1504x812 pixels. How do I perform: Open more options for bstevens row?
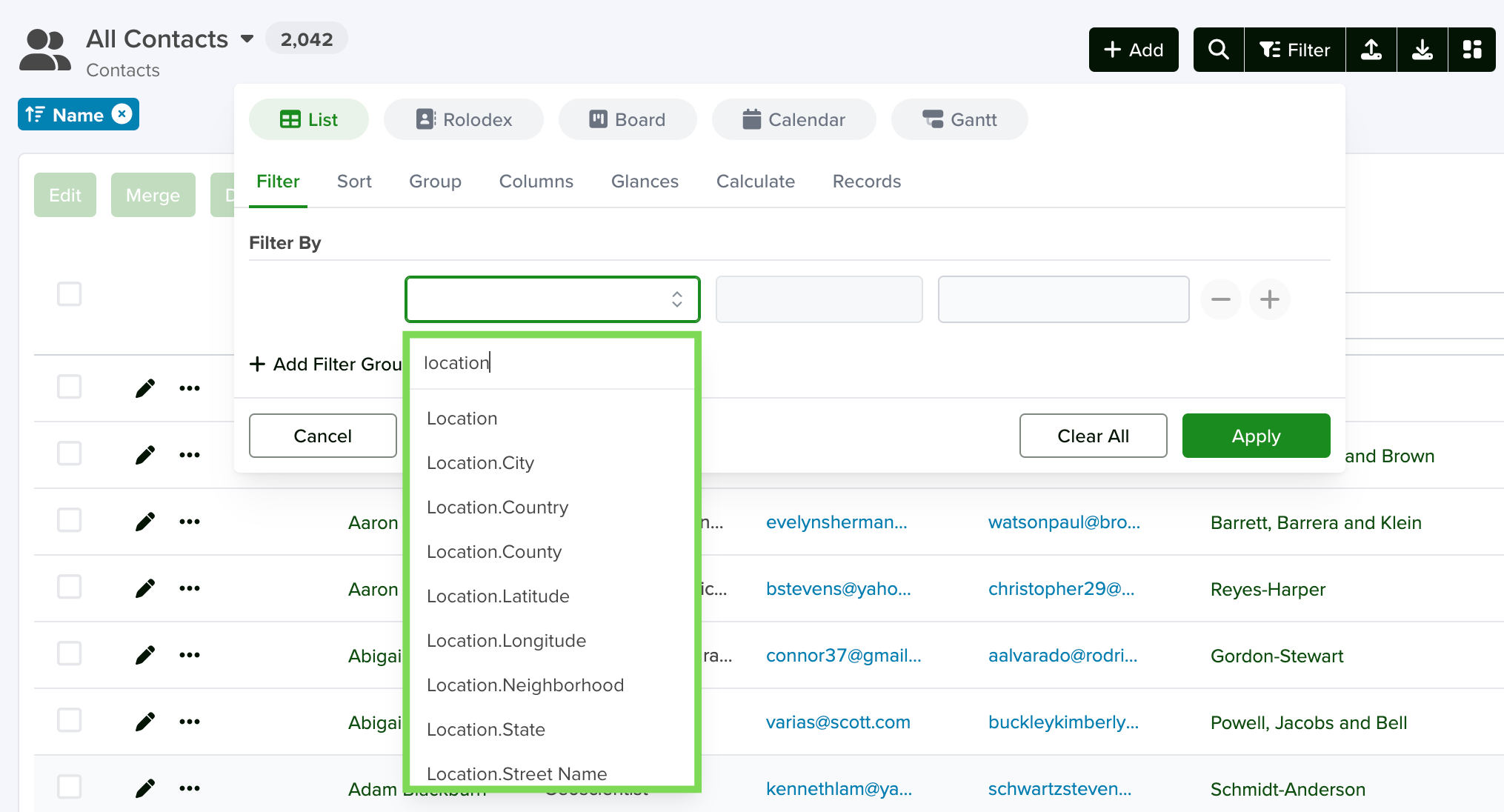[x=190, y=588]
